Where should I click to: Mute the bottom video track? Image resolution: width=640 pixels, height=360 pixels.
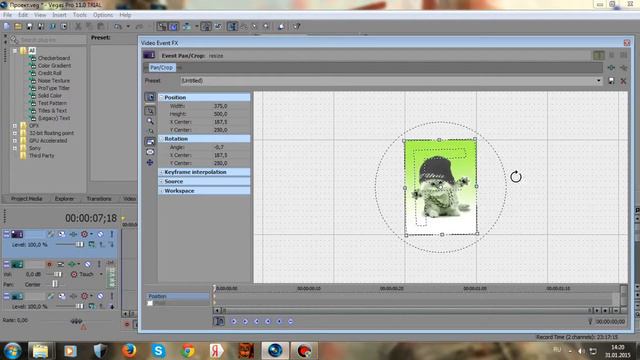100,296
